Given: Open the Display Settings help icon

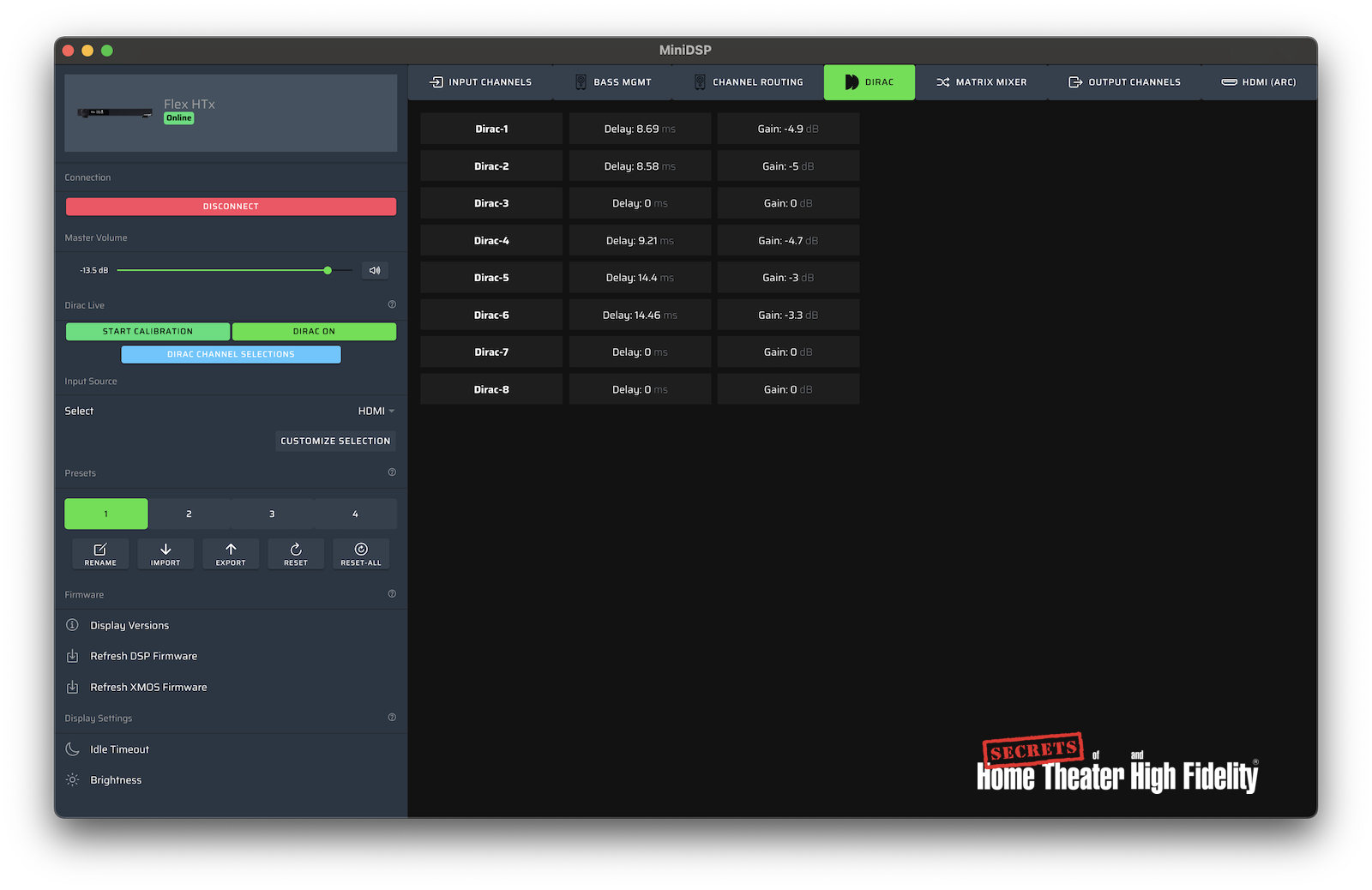Looking at the screenshot, I should [392, 718].
